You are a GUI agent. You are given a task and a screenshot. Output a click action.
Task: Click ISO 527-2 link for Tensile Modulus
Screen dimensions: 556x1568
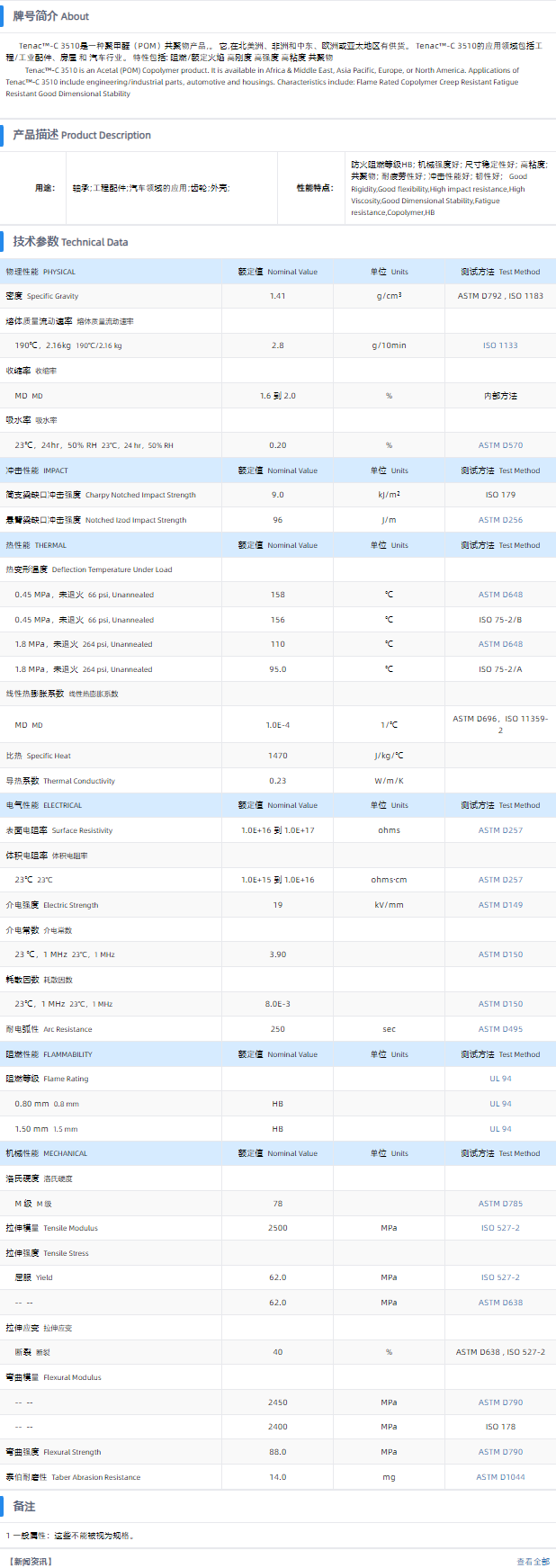click(x=500, y=1228)
